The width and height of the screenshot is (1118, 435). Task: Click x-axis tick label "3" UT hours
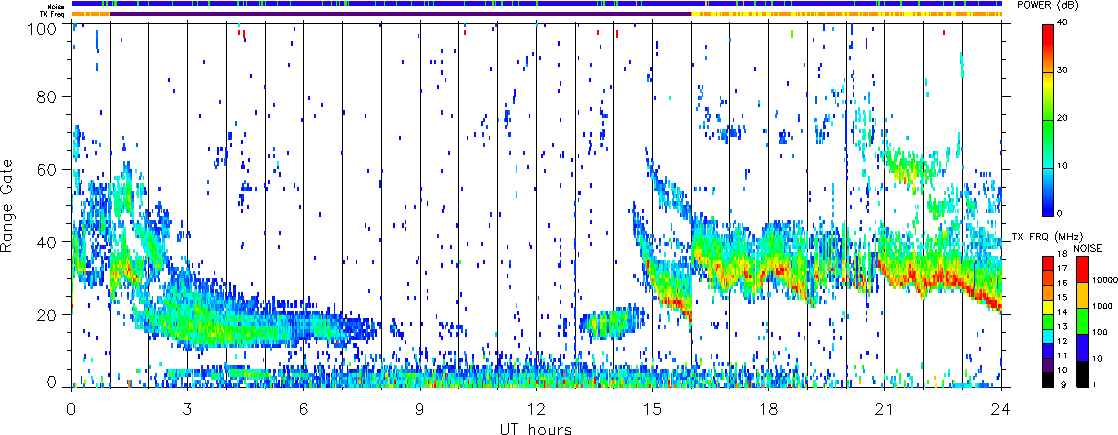(187, 409)
